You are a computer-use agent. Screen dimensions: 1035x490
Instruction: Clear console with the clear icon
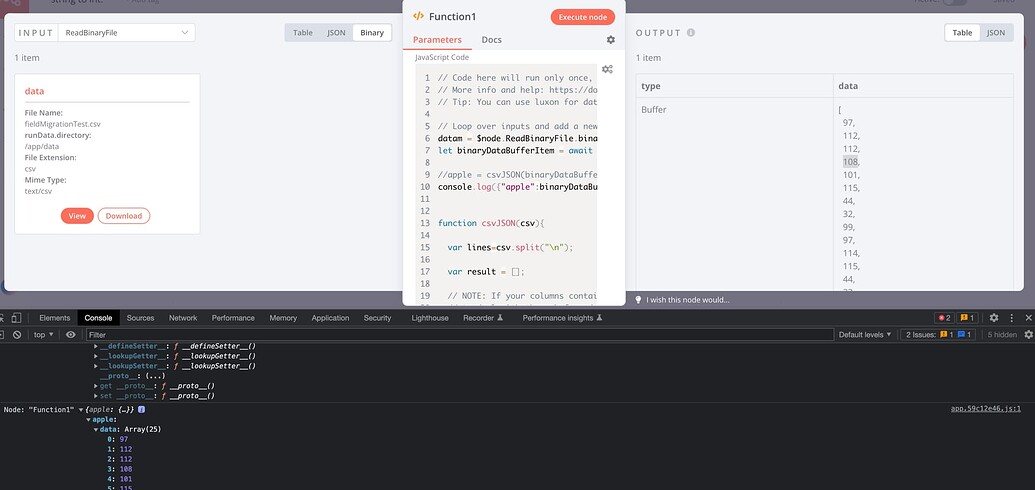tap(17, 335)
